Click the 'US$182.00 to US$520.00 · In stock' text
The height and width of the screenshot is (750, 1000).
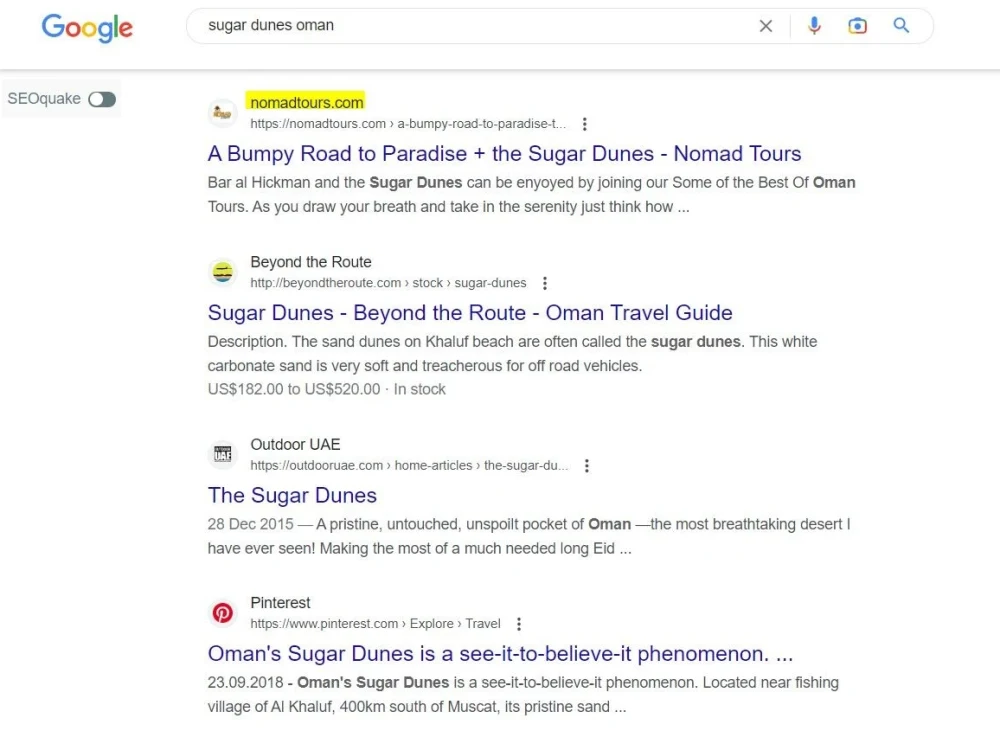327,390
